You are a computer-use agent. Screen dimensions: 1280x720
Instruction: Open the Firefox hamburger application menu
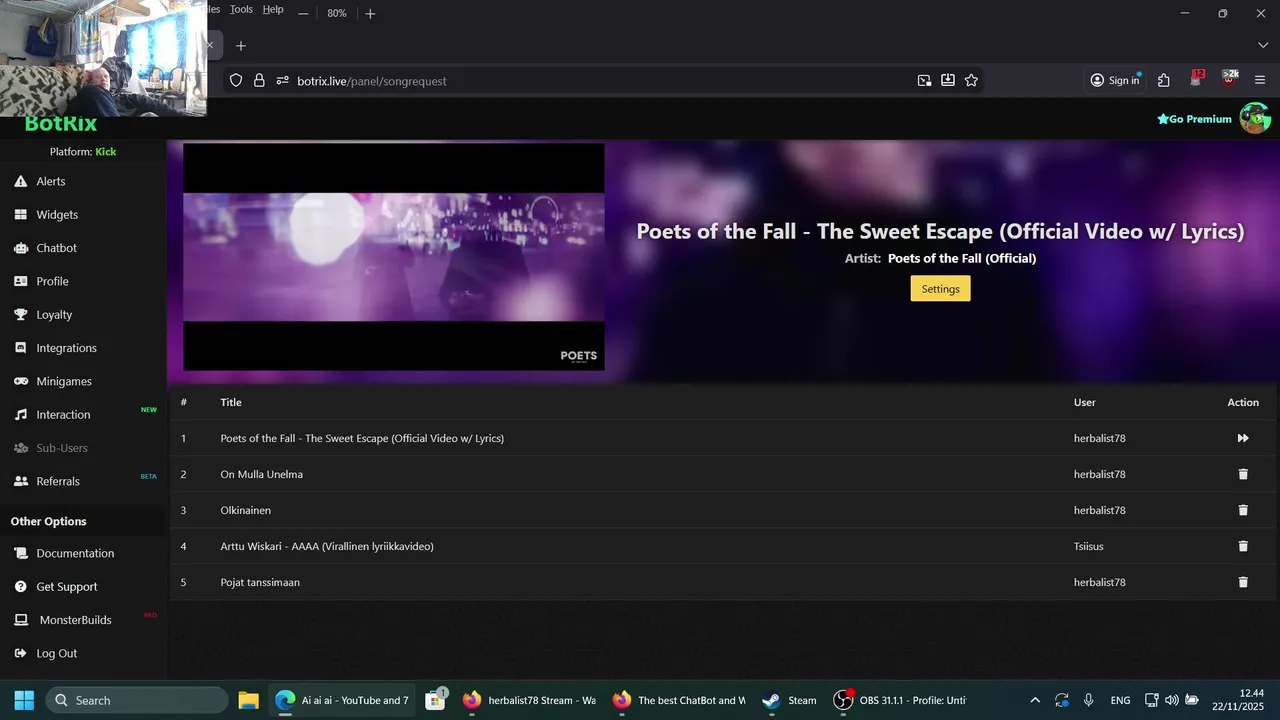click(x=1260, y=80)
